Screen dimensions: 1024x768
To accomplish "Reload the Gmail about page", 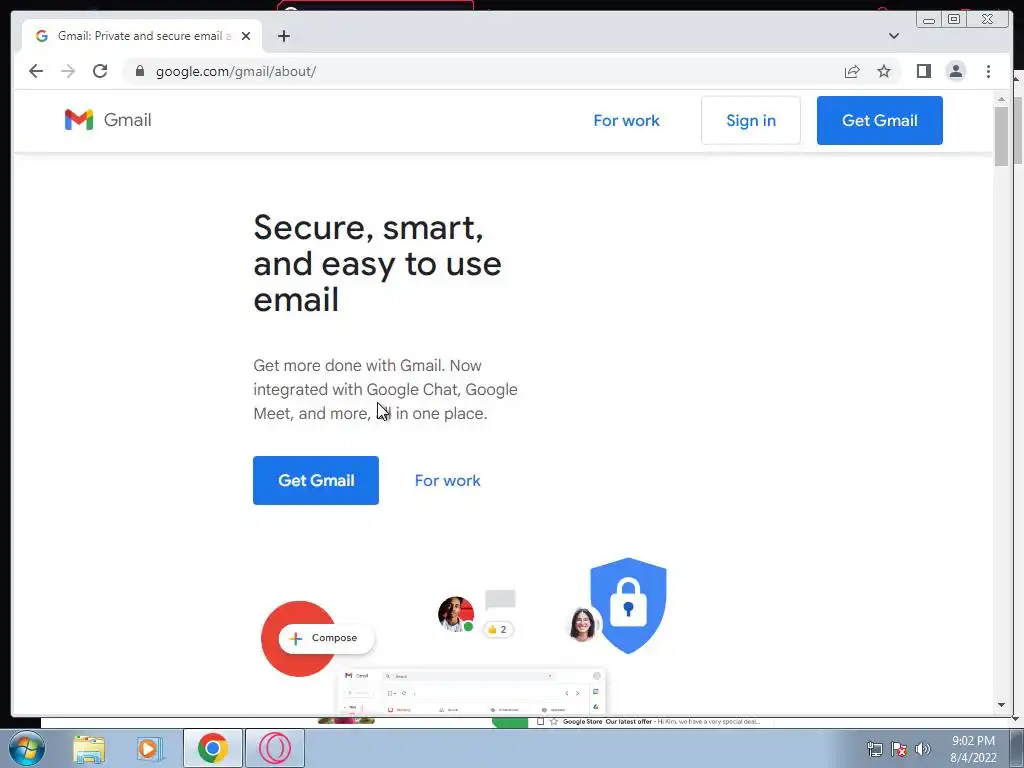I will [100, 71].
